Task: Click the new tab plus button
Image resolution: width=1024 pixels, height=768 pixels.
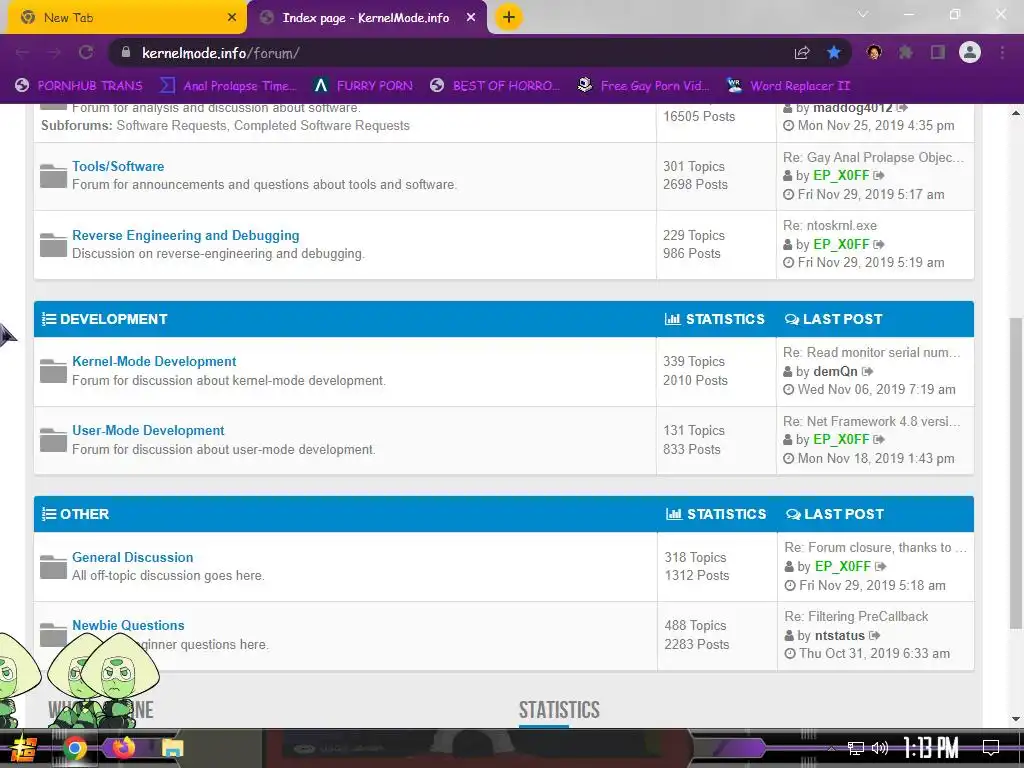Action: pos(509,17)
